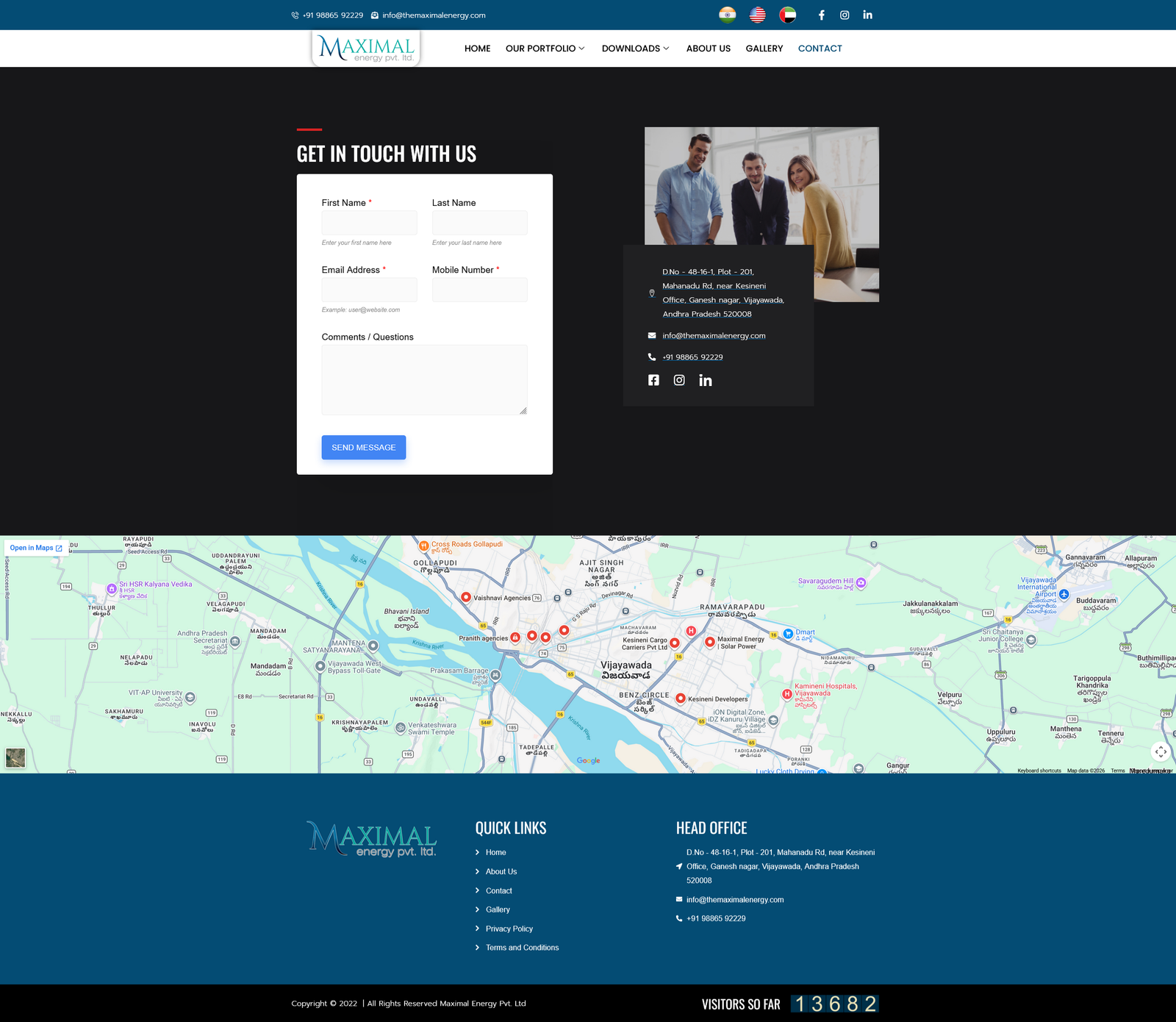Image resolution: width=1176 pixels, height=1022 pixels.
Task: Open the Gallery quick link in footer
Action: point(498,910)
